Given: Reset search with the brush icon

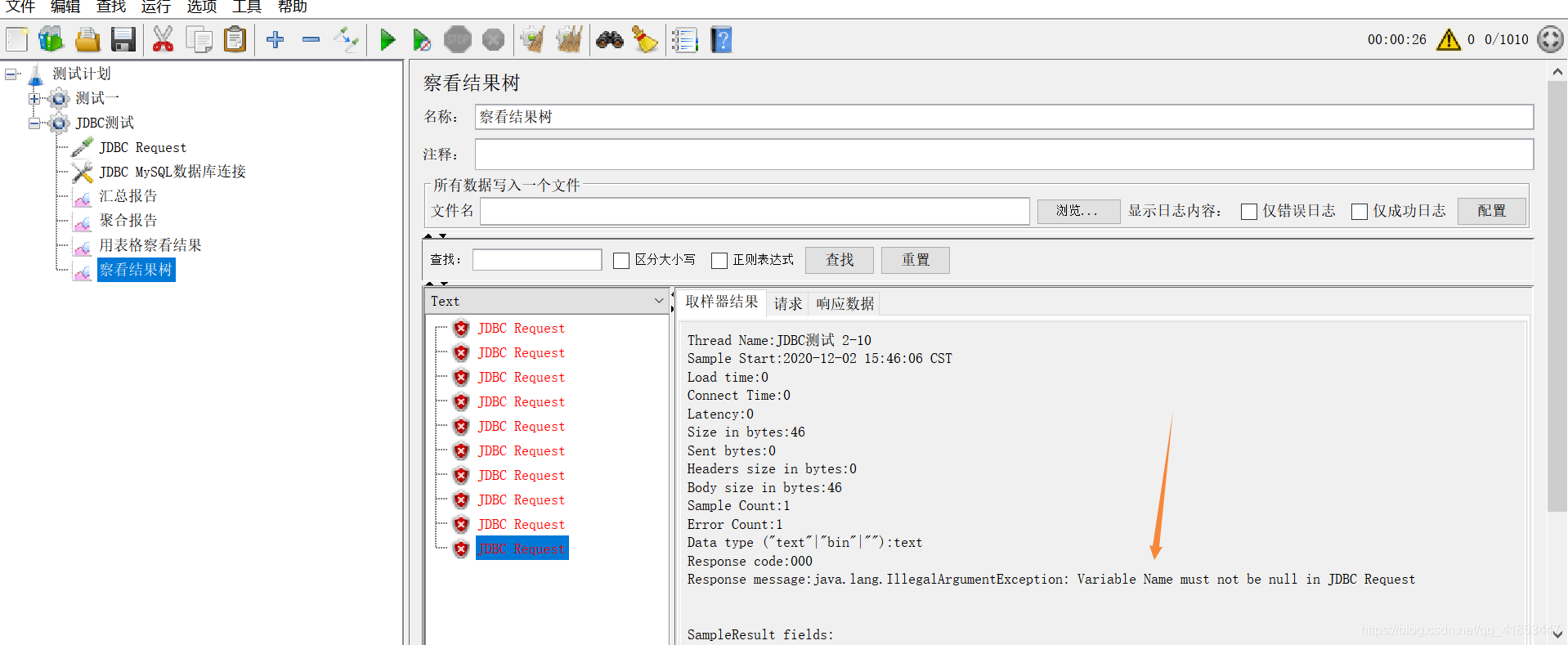Looking at the screenshot, I should [x=645, y=39].
